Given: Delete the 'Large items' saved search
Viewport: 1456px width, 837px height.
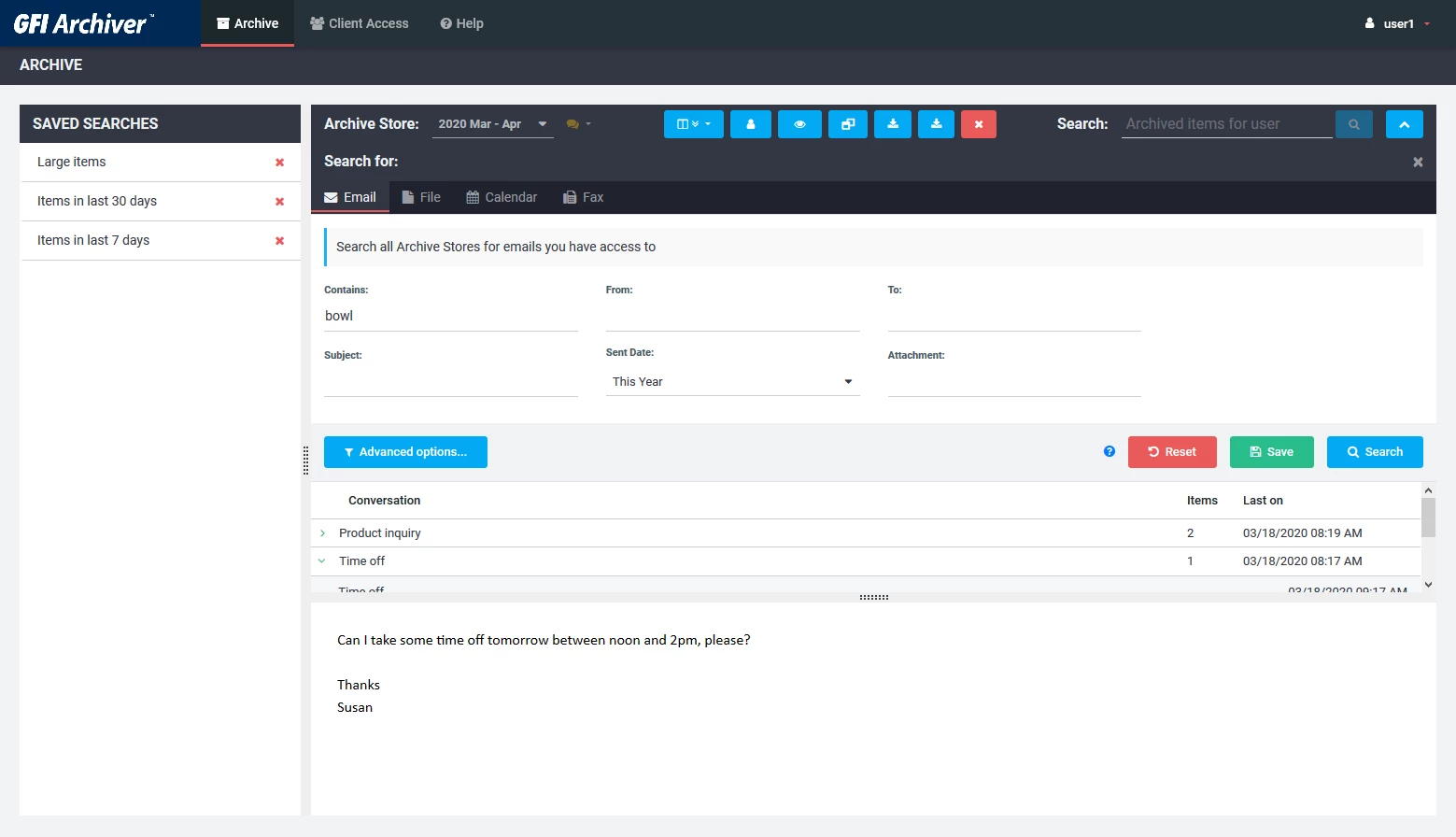Looking at the screenshot, I should pyautogui.click(x=279, y=163).
